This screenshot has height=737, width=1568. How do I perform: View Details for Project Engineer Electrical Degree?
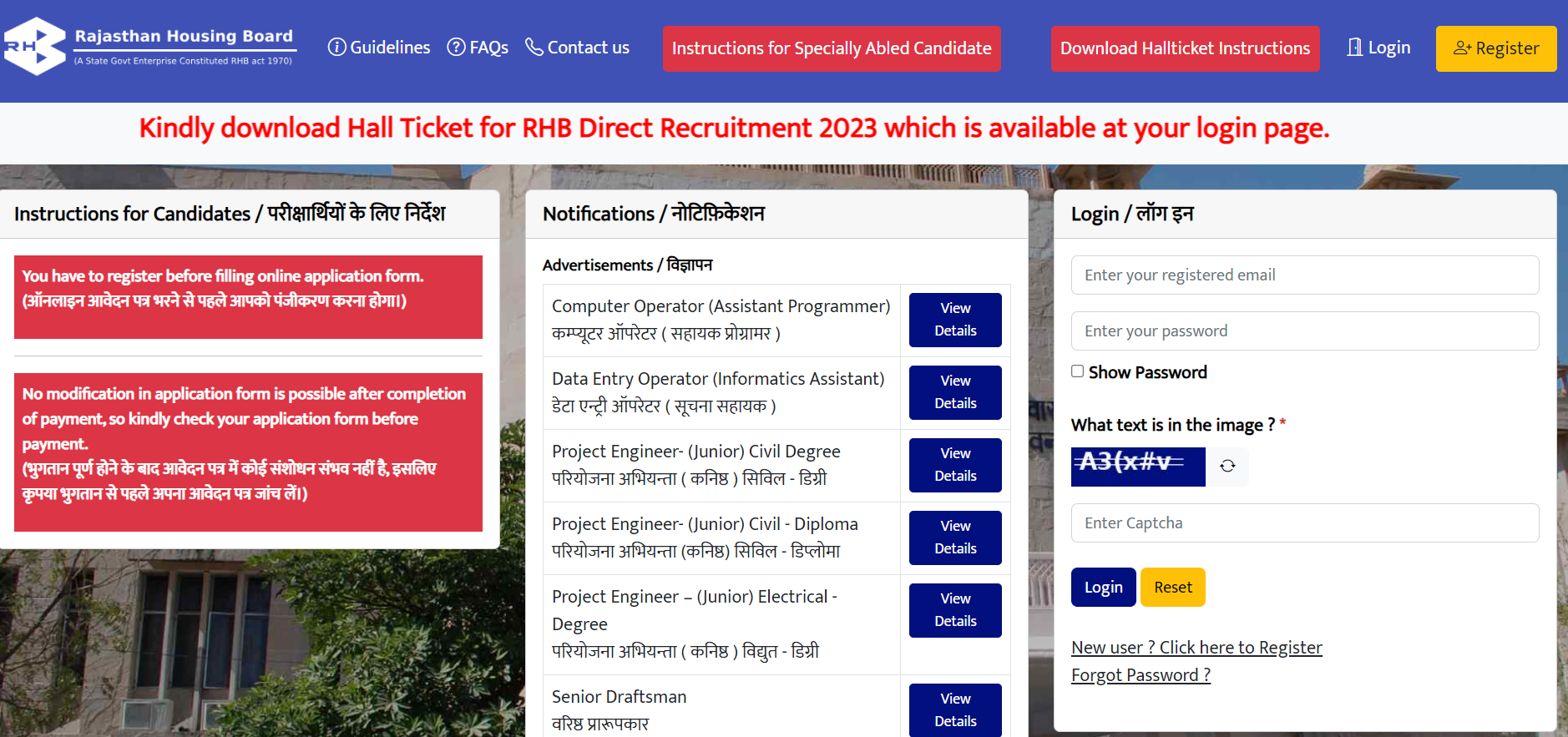[955, 610]
